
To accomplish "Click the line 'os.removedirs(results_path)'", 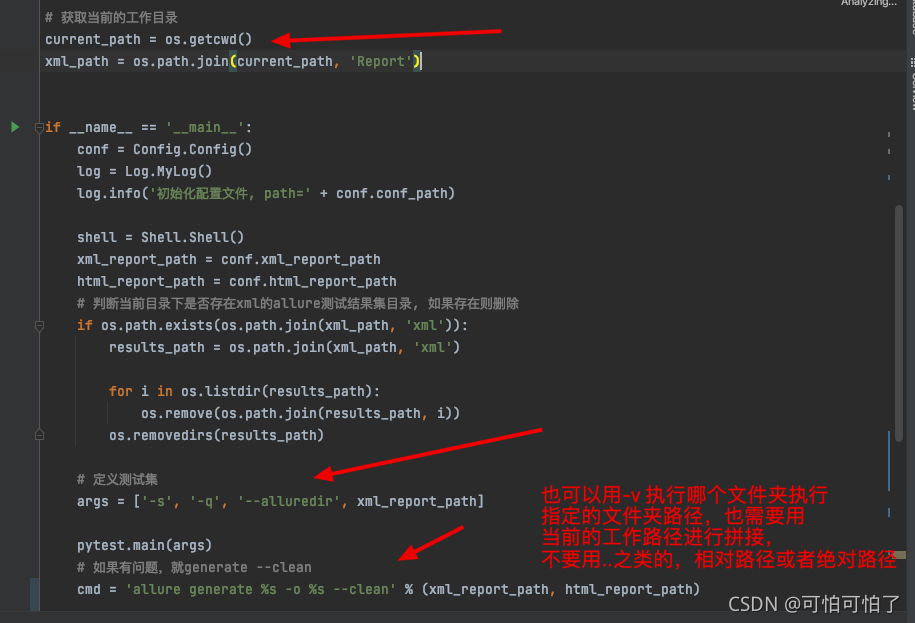I will 216,436.
